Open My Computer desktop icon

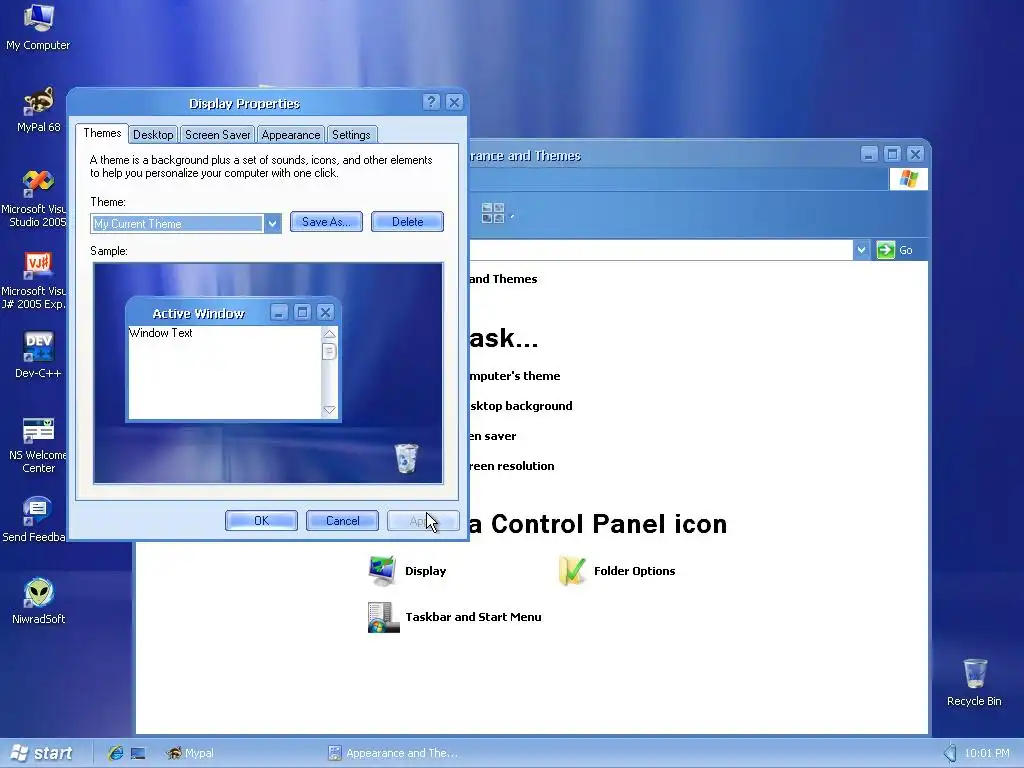click(38, 27)
